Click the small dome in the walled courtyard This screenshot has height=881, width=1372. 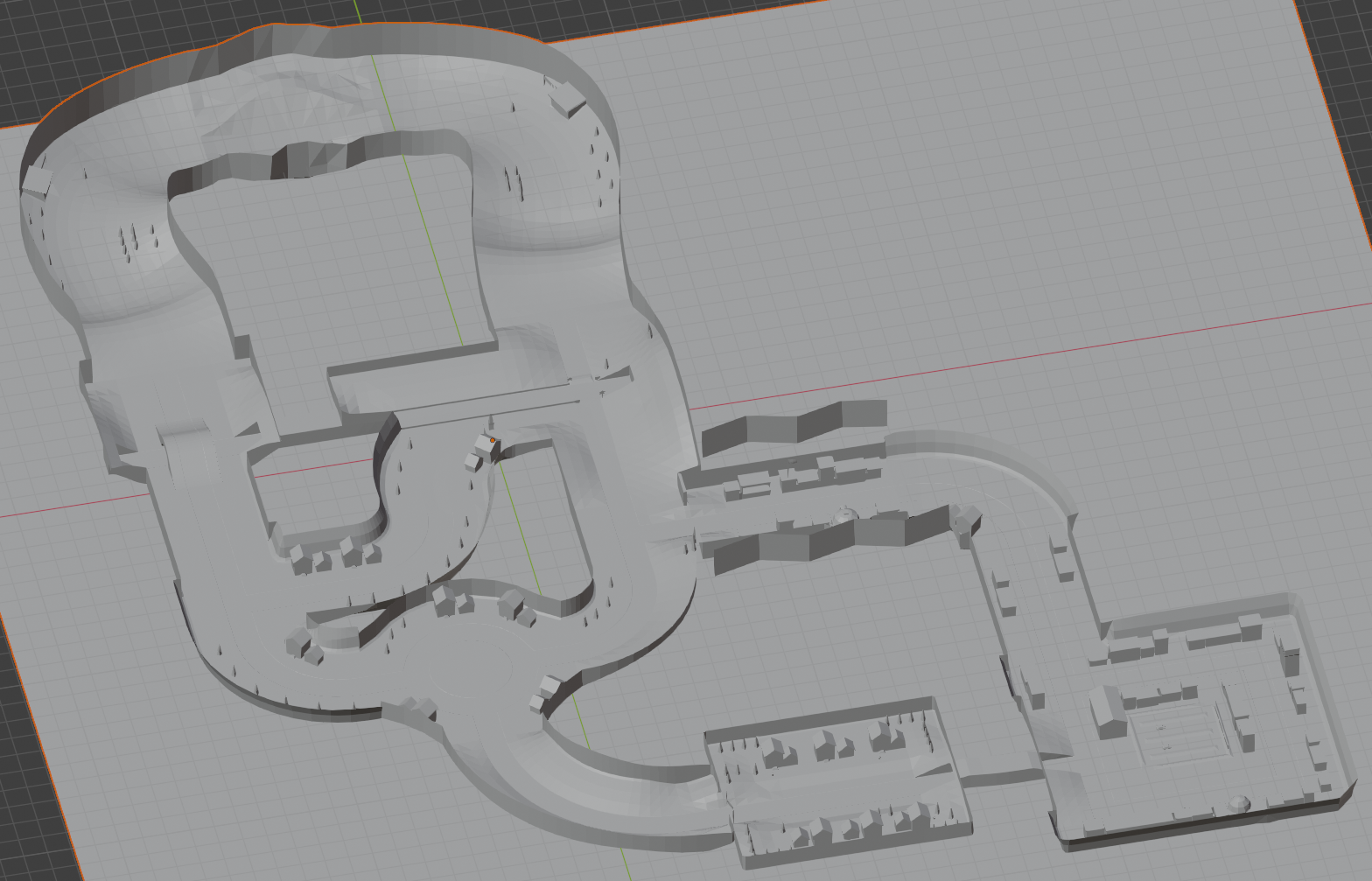[x=1240, y=802]
